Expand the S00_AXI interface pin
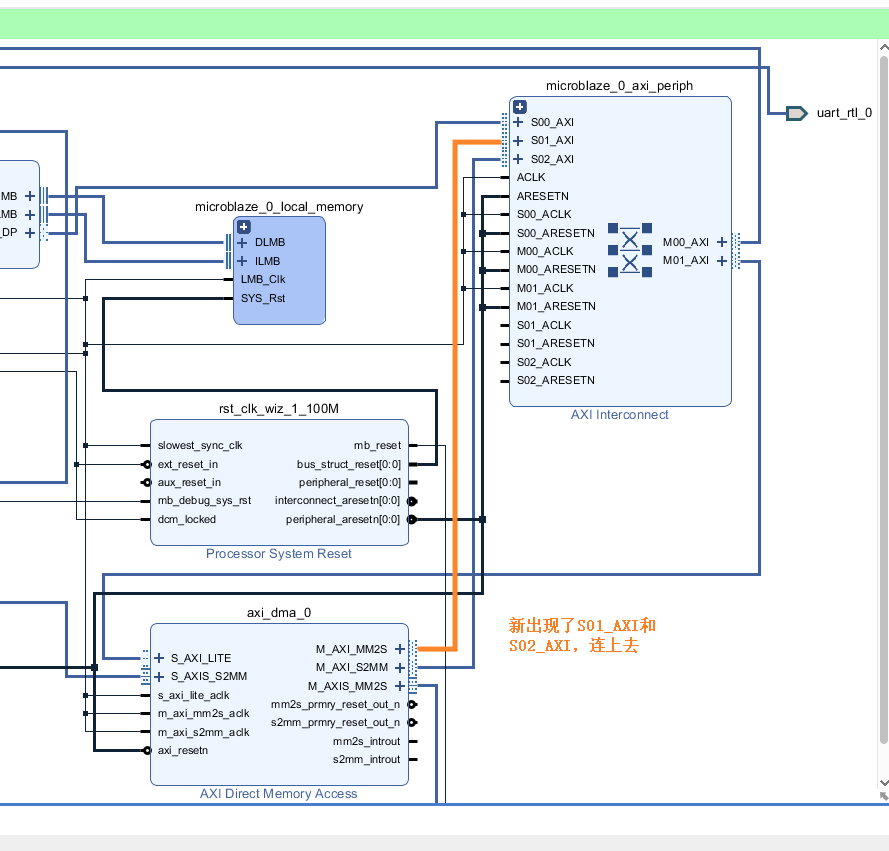Image resolution: width=889 pixels, height=851 pixels. 519,122
